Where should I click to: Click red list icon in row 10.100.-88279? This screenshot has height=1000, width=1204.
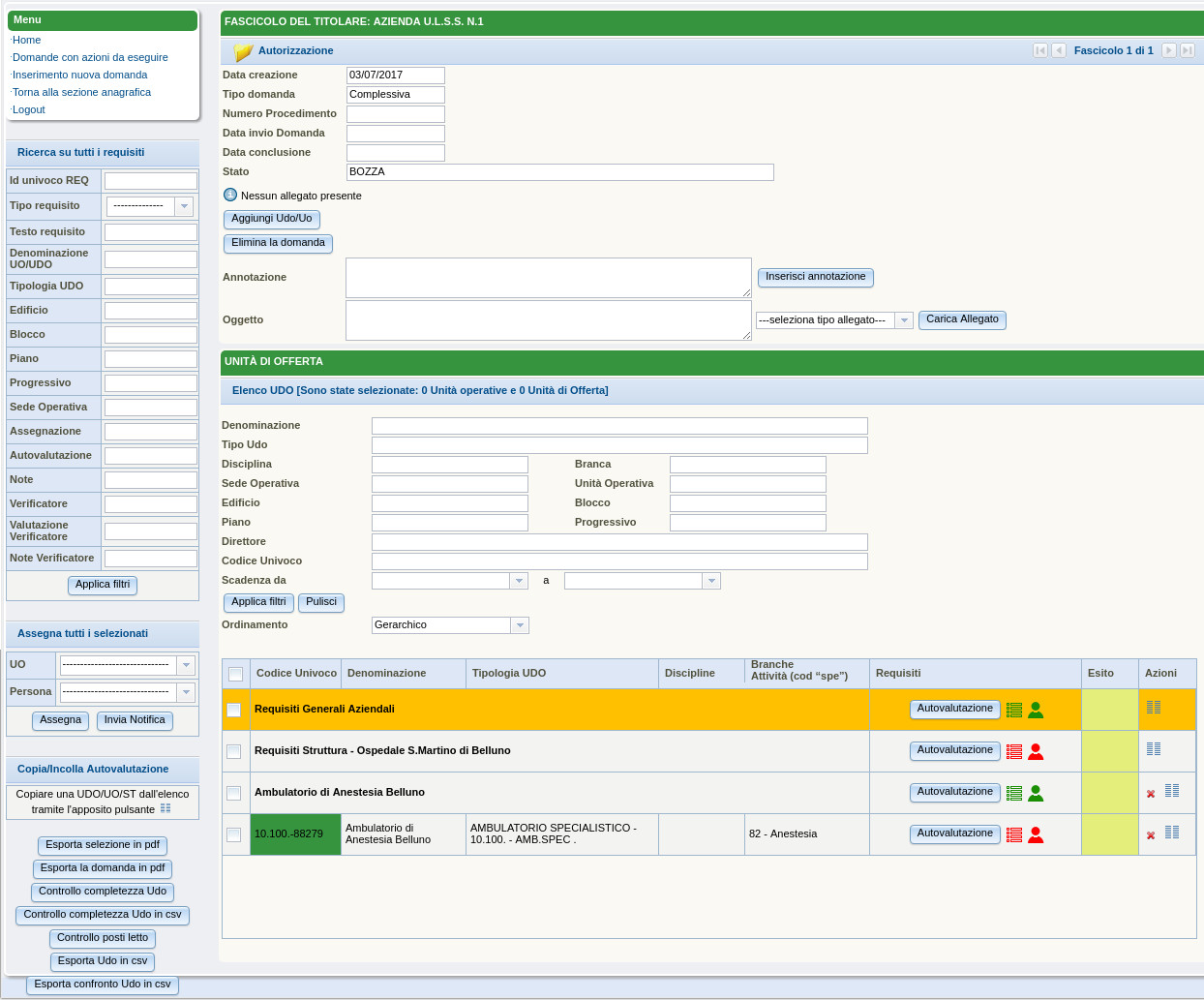click(x=1014, y=834)
